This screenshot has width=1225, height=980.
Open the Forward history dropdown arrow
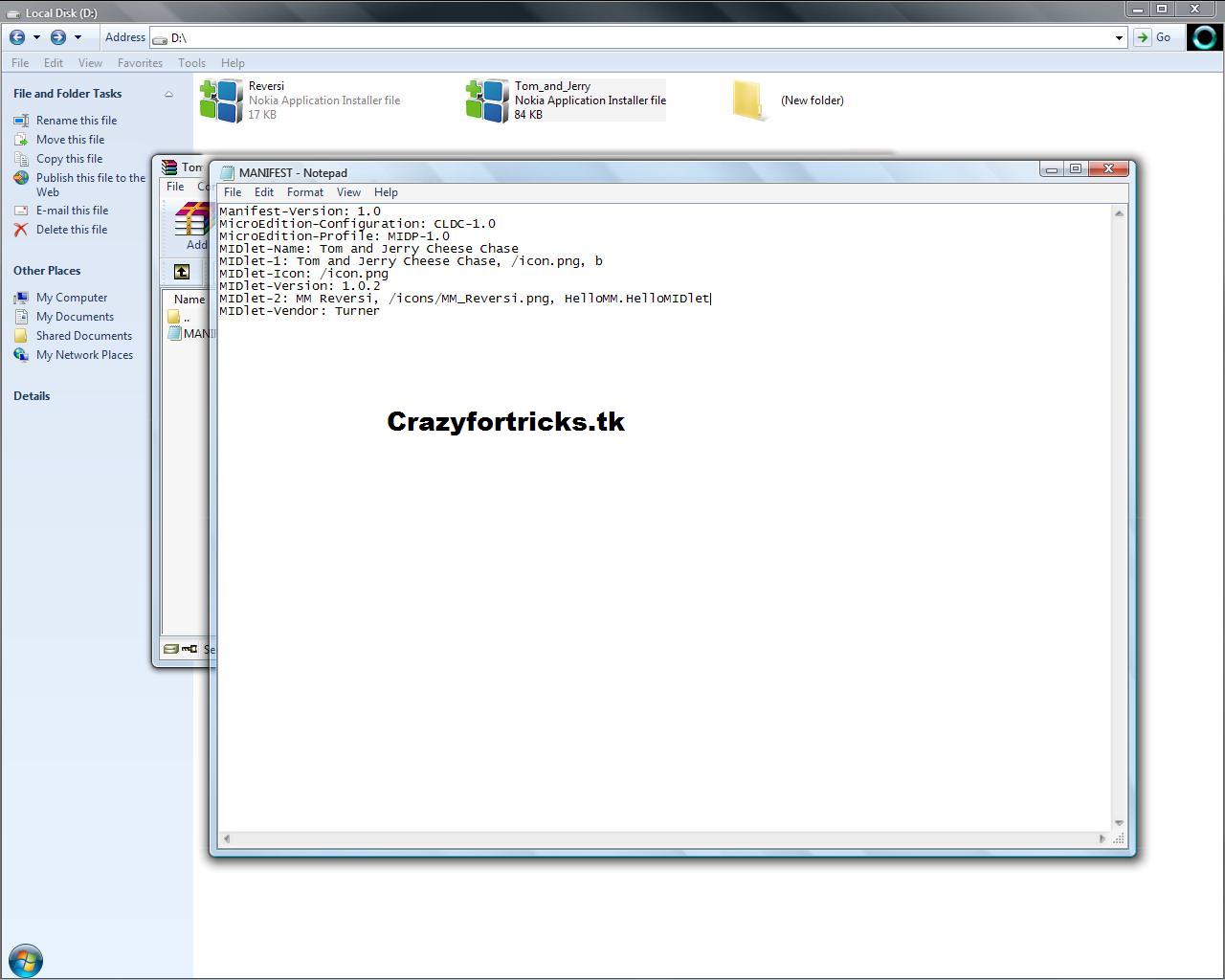tap(78, 37)
